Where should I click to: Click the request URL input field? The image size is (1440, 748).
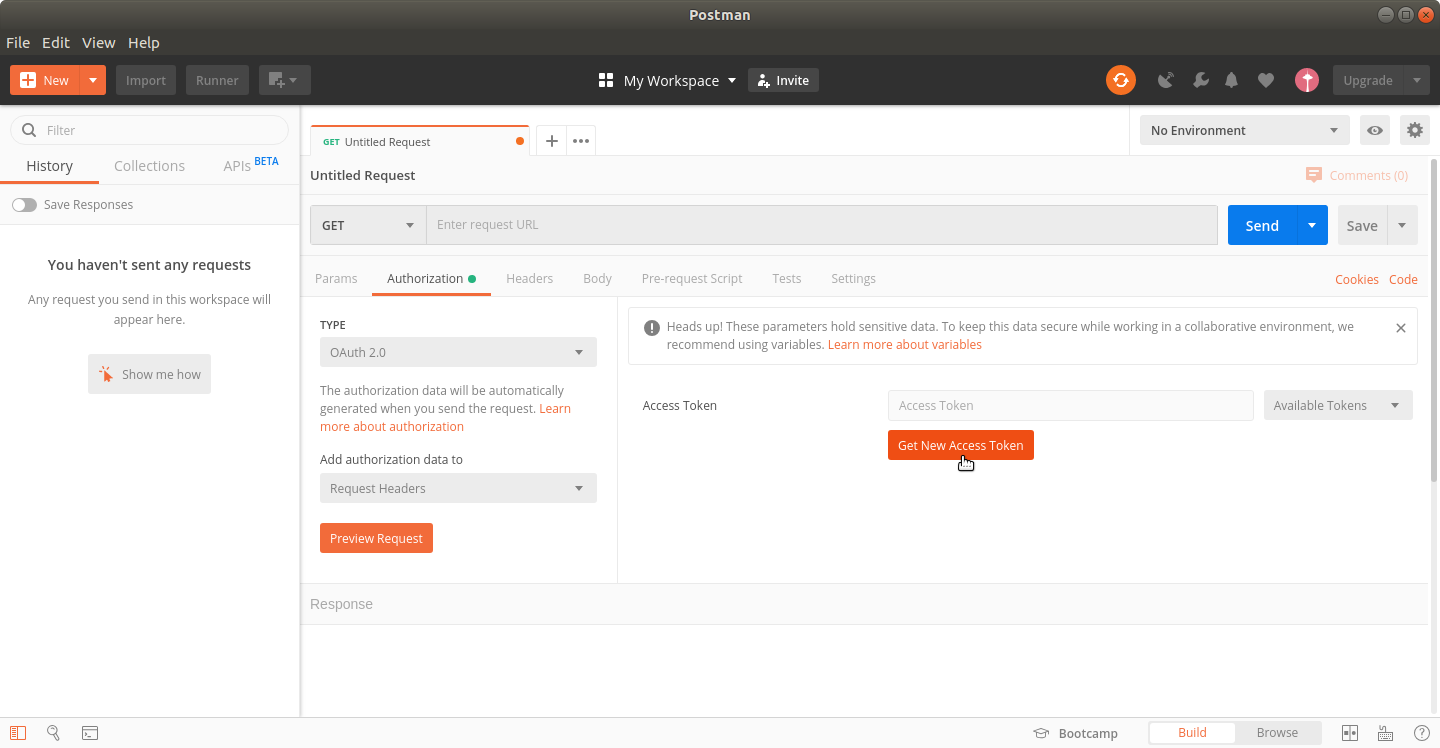820,225
